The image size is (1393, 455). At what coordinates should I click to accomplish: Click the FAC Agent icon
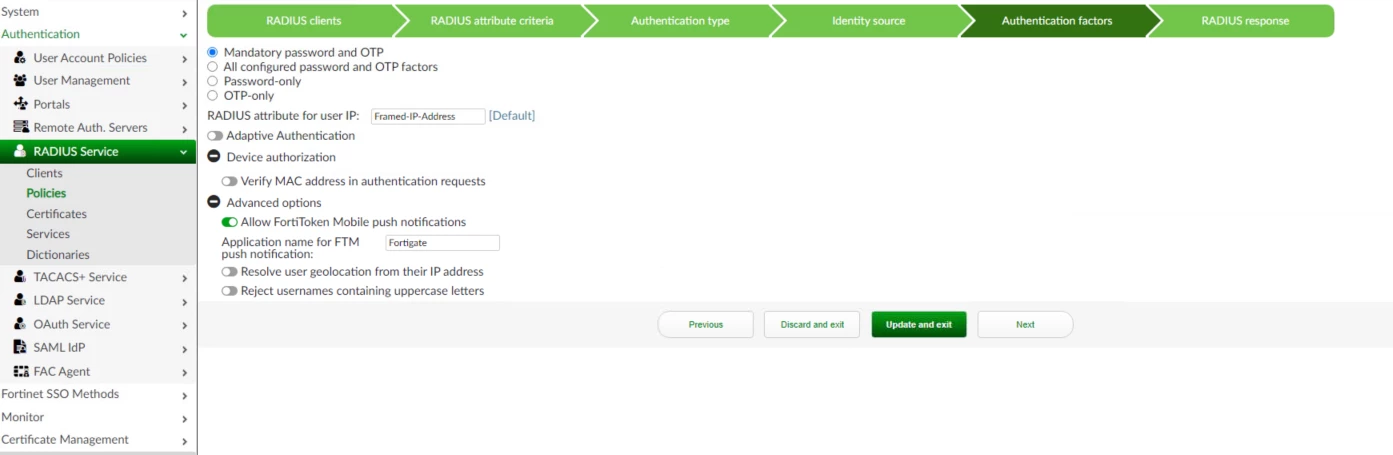pyautogui.click(x=20, y=371)
